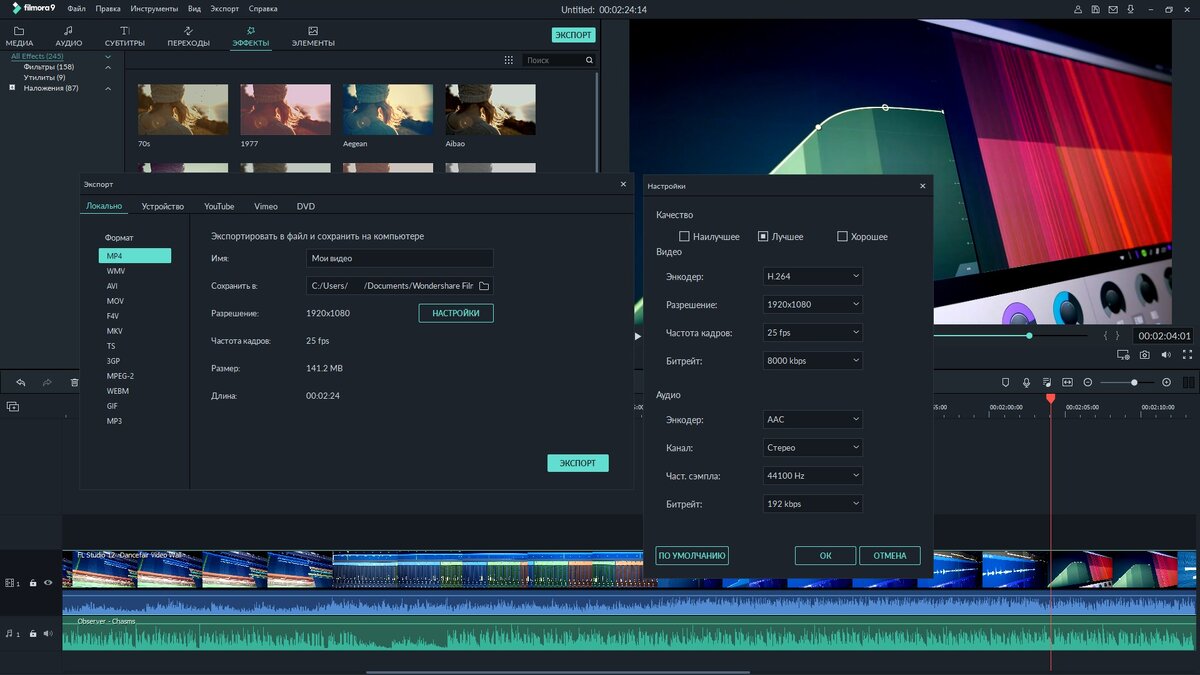
Task: Click the По умолчанию button
Action: [692, 555]
